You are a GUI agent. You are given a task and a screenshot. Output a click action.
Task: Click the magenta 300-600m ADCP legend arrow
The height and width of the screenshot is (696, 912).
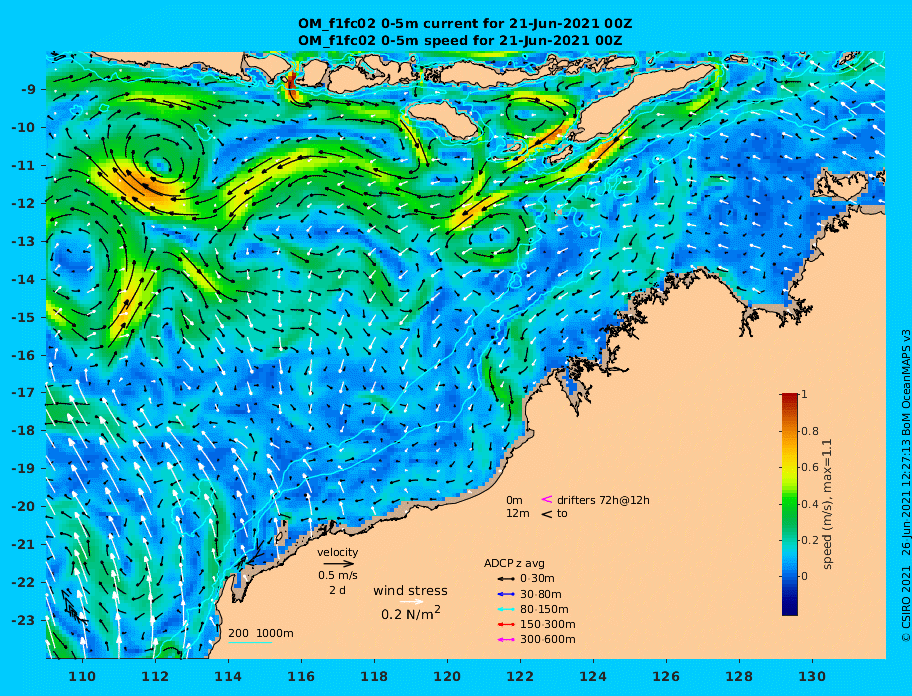click(x=506, y=640)
